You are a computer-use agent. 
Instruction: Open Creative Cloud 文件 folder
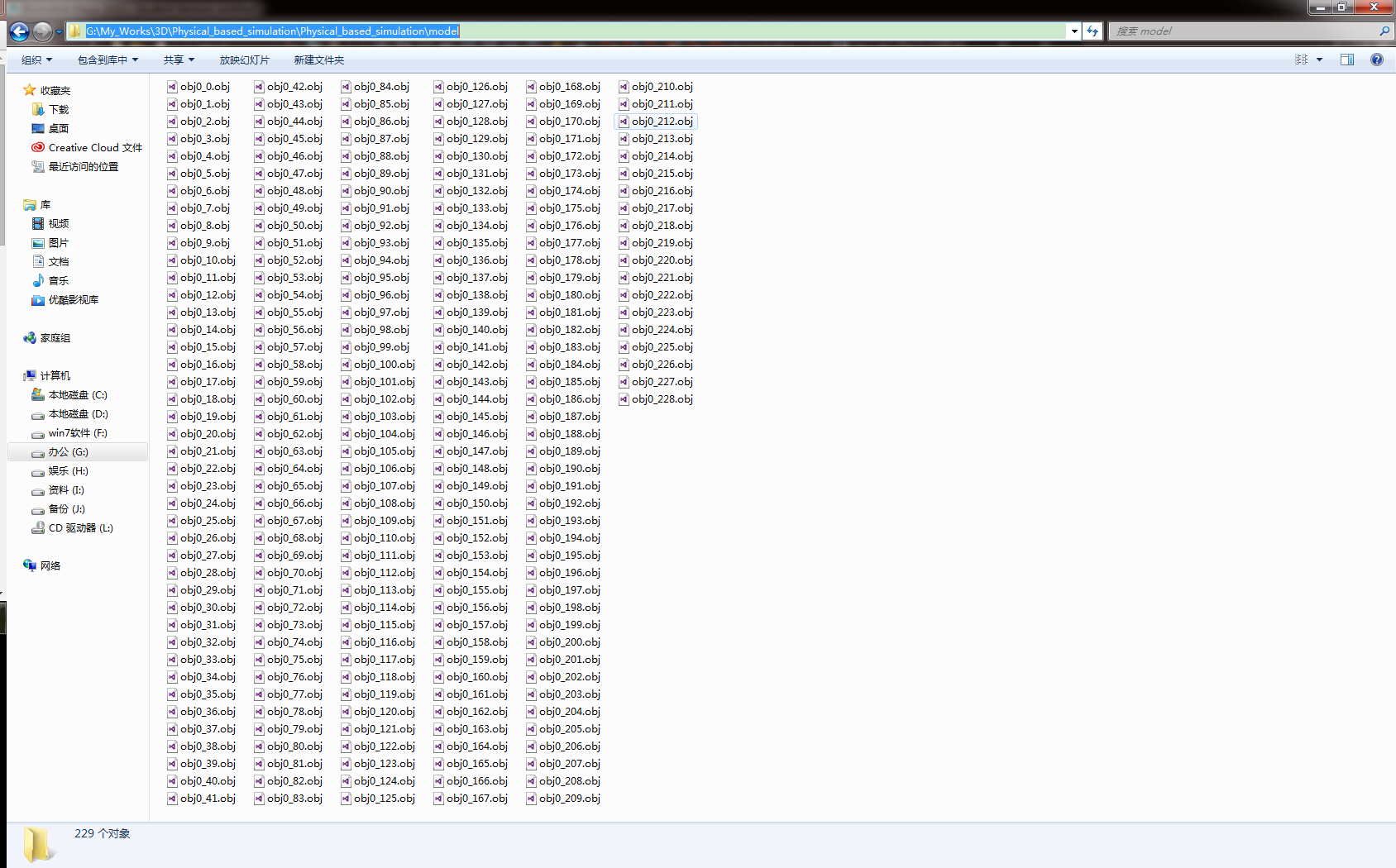click(x=87, y=147)
